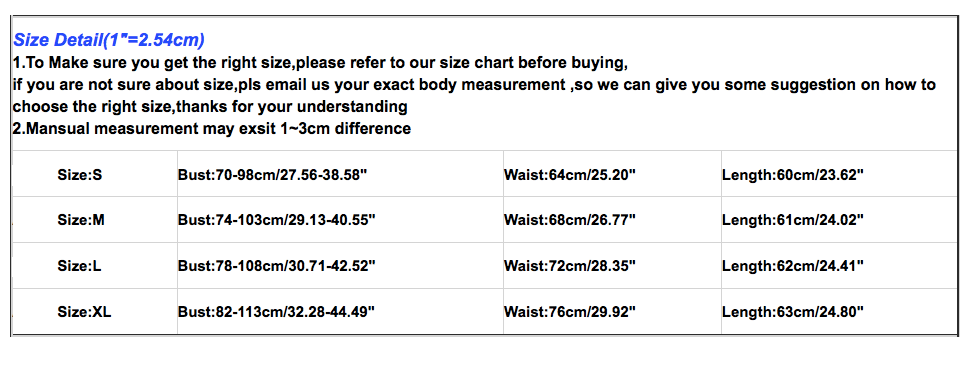Click the line about referring to size chart
The image size is (973, 365).
point(320,63)
